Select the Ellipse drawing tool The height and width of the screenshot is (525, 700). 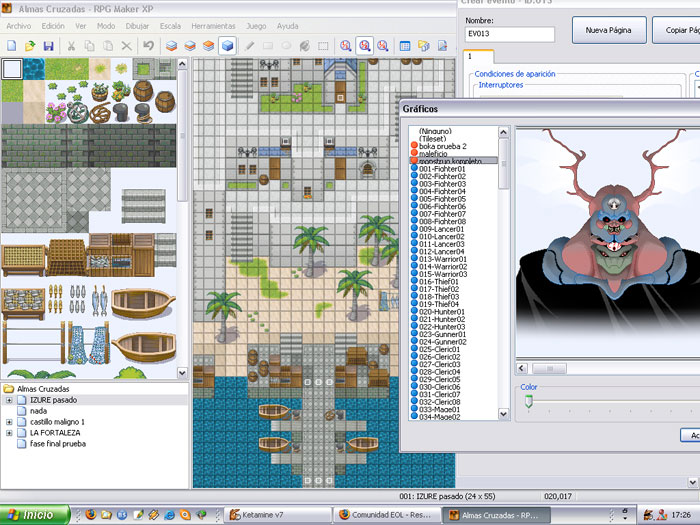[x=287, y=46]
